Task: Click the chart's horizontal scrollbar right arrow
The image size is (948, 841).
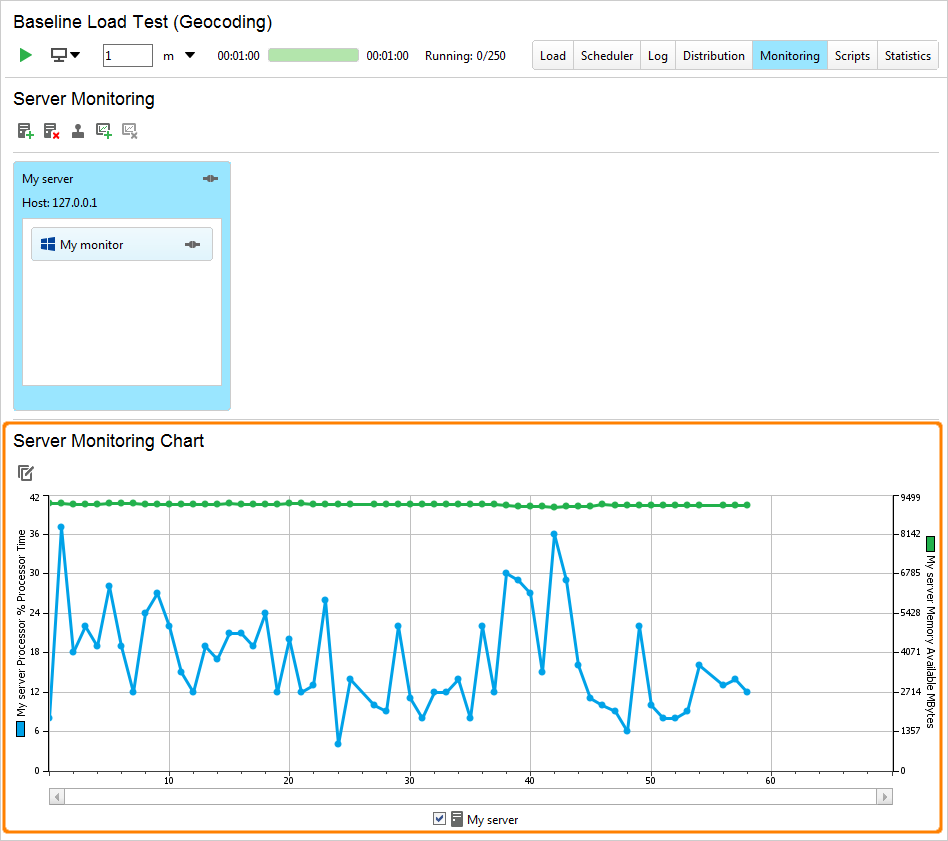Action: (884, 796)
